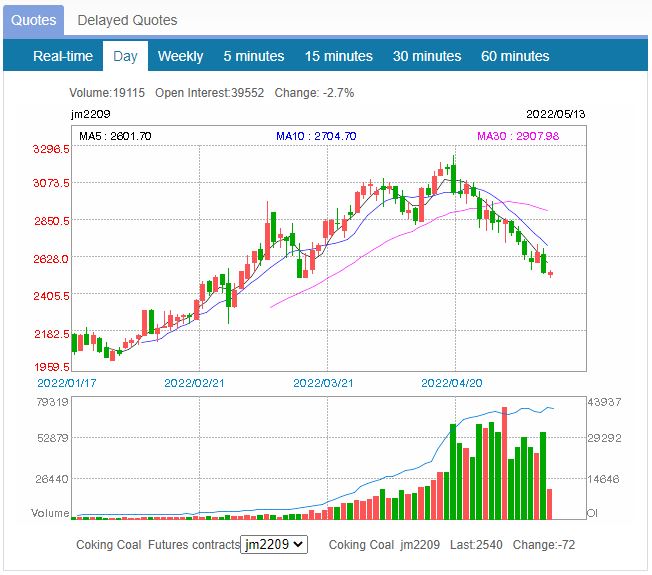The width and height of the screenshot is (652, 575).
Task: Select the Real-time chart view
Action: click(63, 56)
